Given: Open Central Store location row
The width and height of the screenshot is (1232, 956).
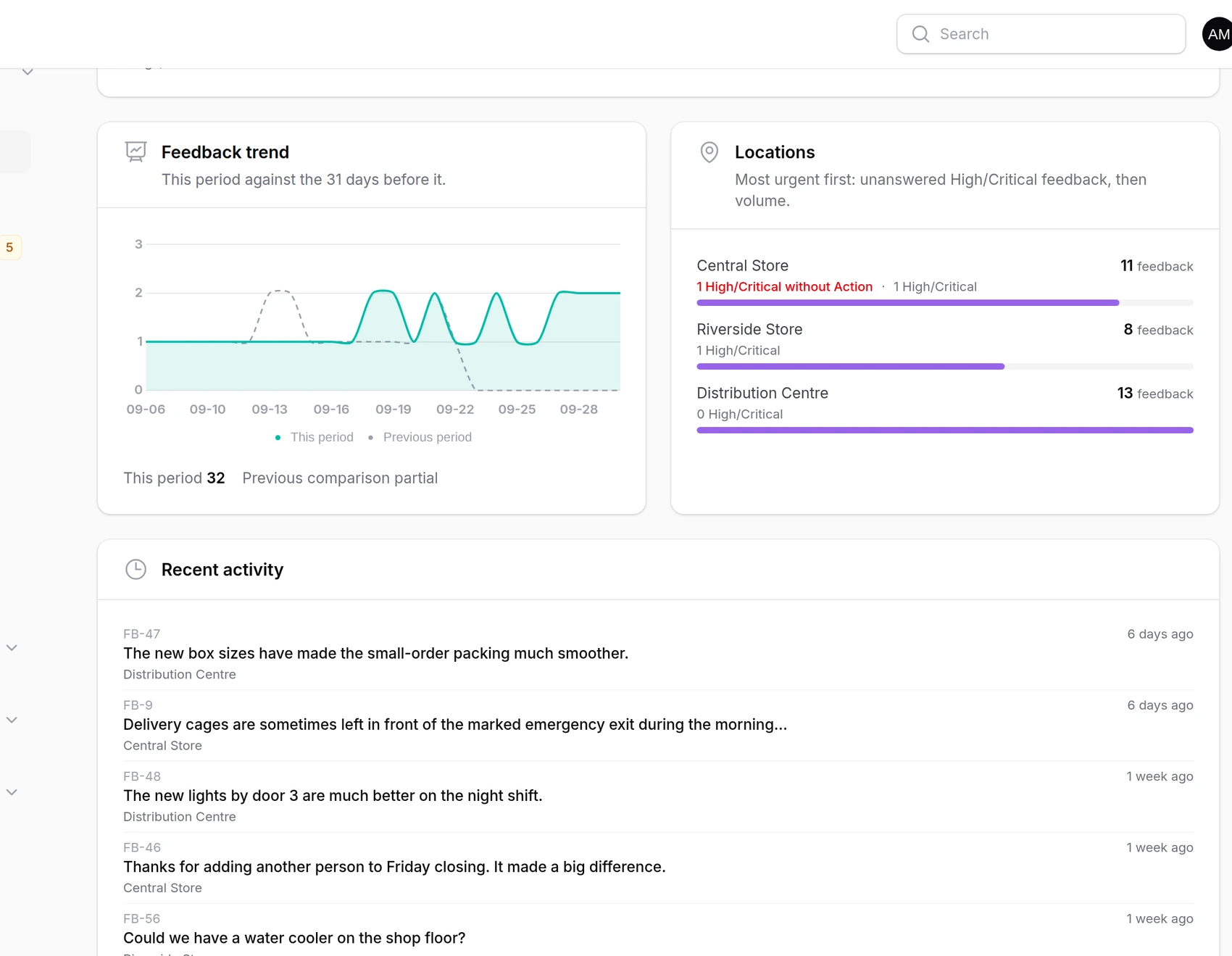Looking at the screenshot, I should coord(945,281).
